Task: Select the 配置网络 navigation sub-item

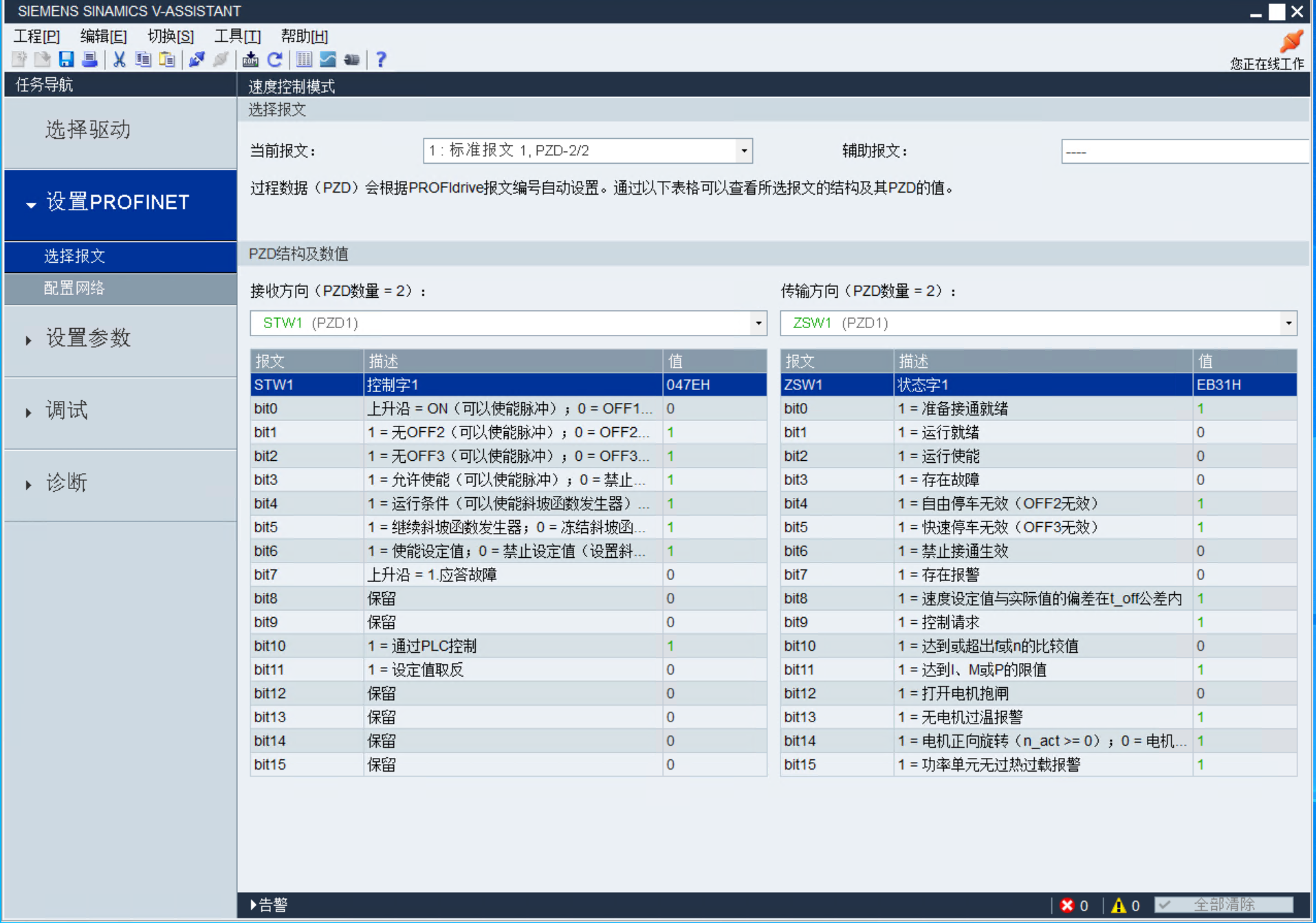Action: pyautogui.click(x=120, y=288)
